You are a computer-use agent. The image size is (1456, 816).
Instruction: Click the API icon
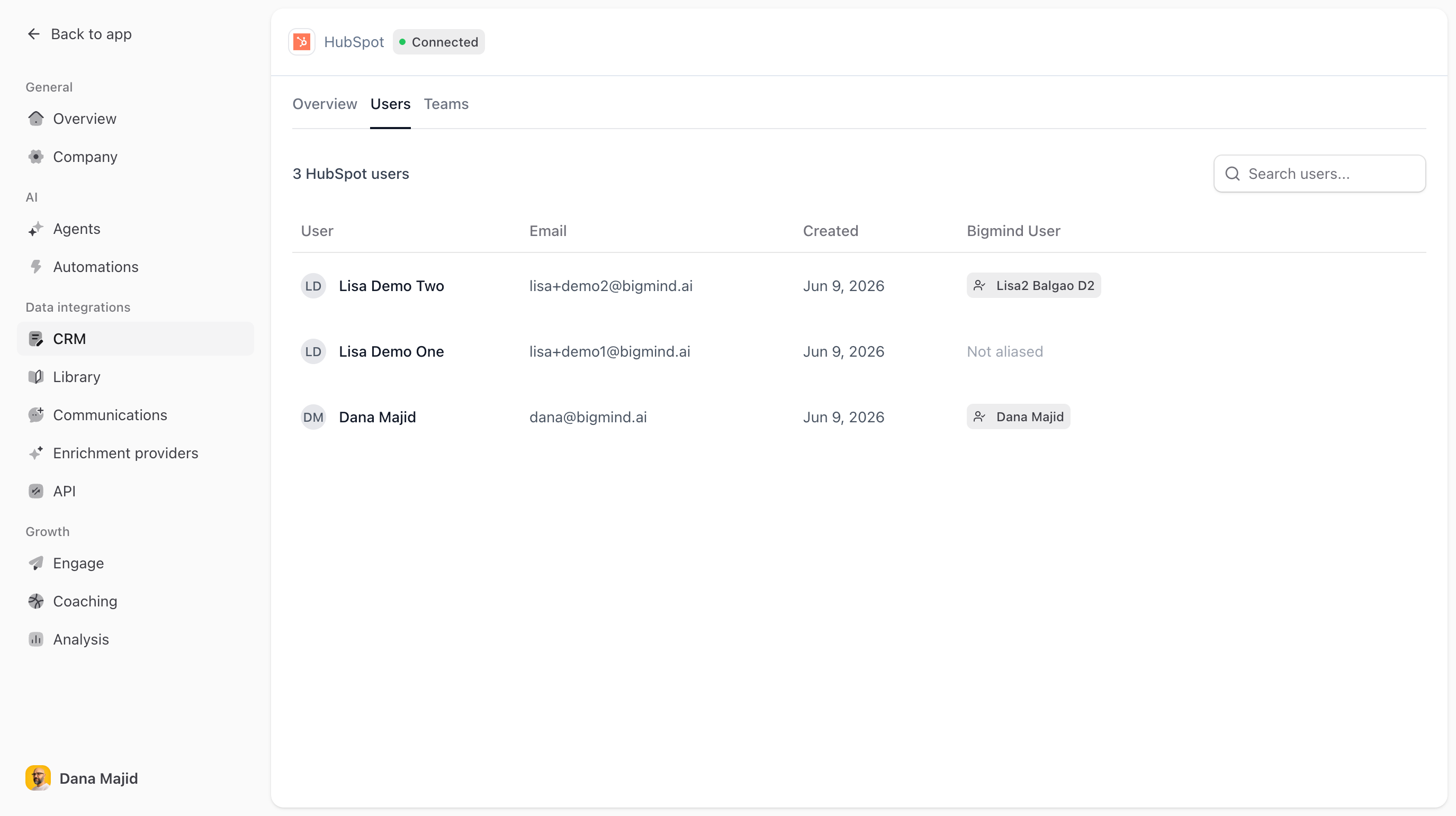(x=36, y=491)
